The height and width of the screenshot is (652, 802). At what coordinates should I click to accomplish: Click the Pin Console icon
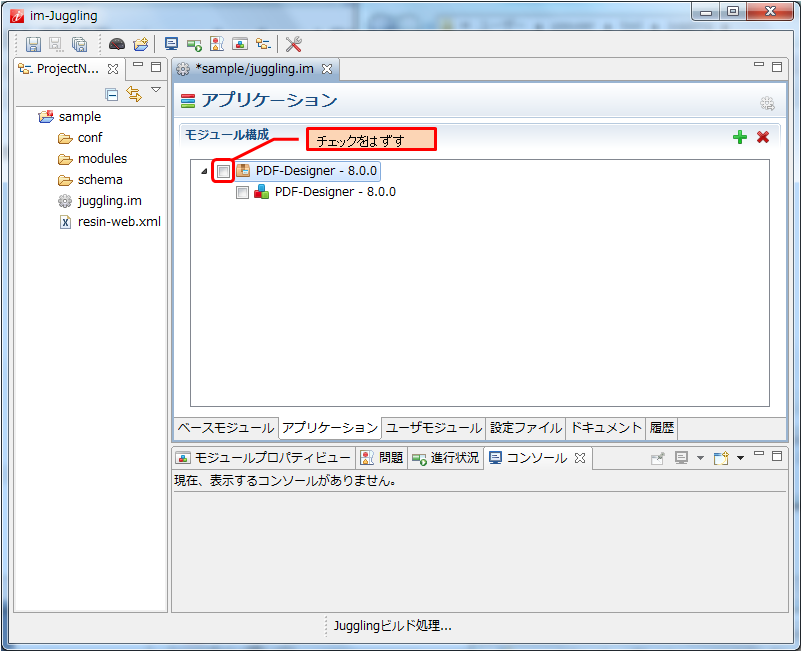point(658,458)
